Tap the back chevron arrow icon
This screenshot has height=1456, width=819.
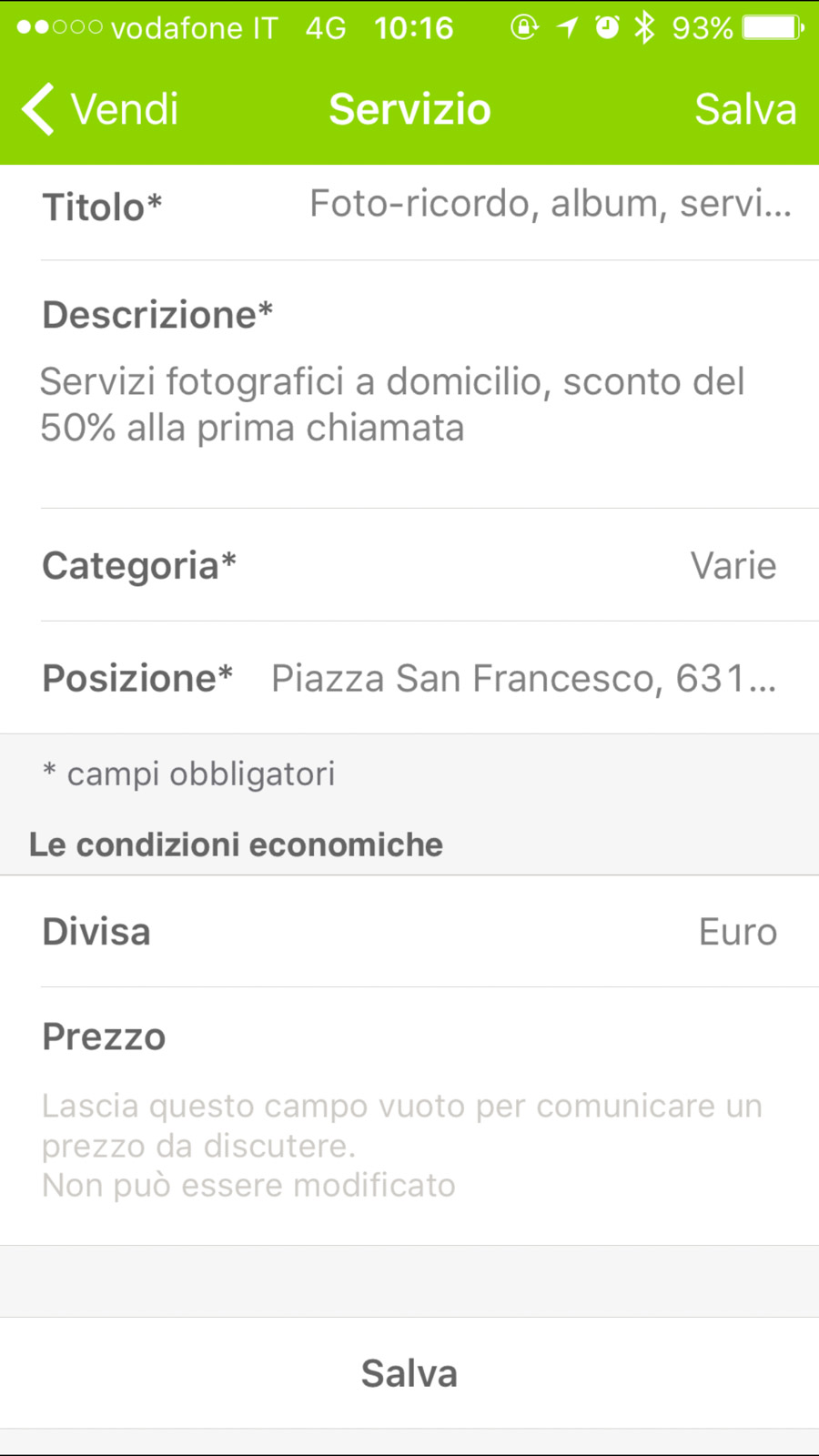click(x=38, y=109)
